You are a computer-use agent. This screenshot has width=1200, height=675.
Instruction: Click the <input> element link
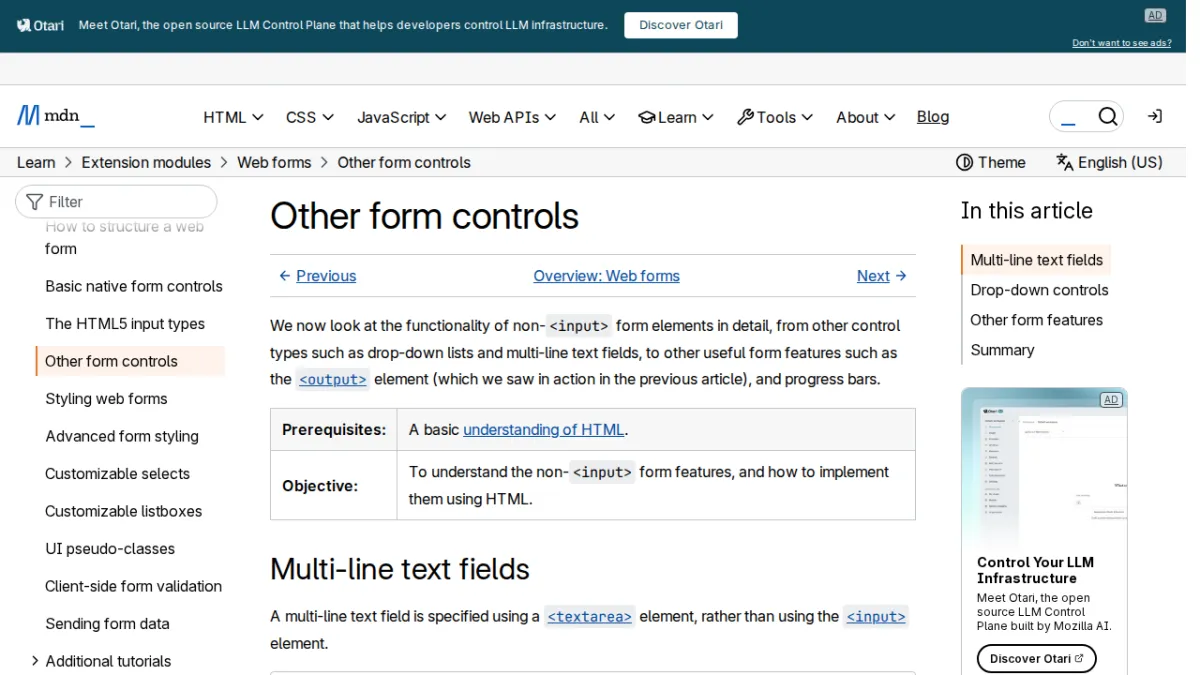point(875,616)
